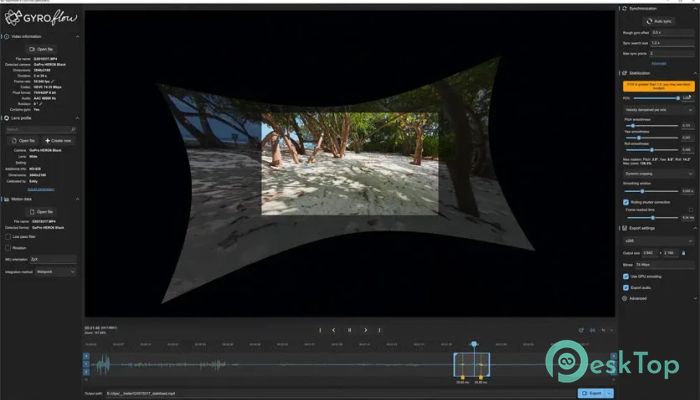Click the Sync search size field

672,43
